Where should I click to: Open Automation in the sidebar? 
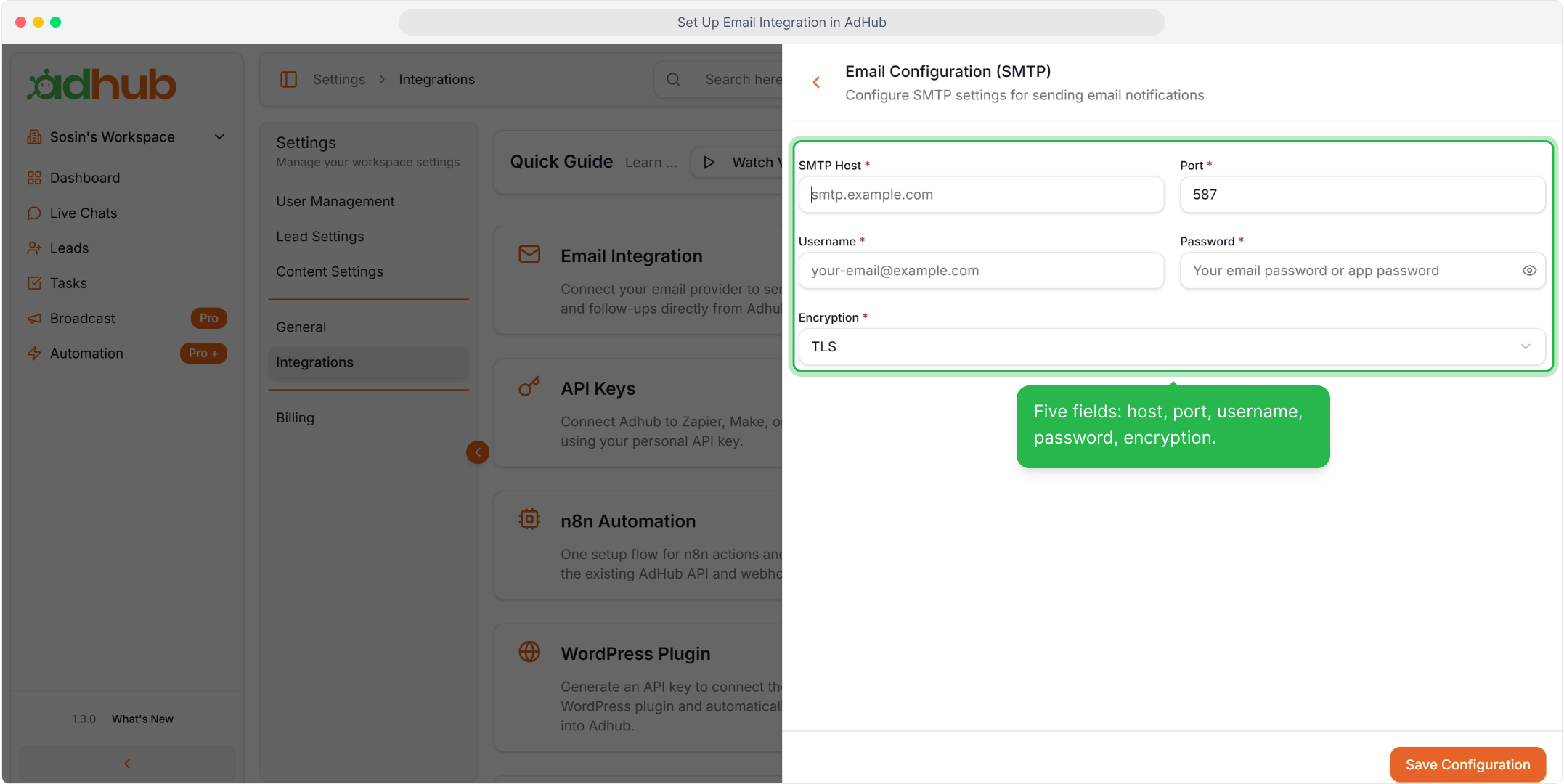86,354
